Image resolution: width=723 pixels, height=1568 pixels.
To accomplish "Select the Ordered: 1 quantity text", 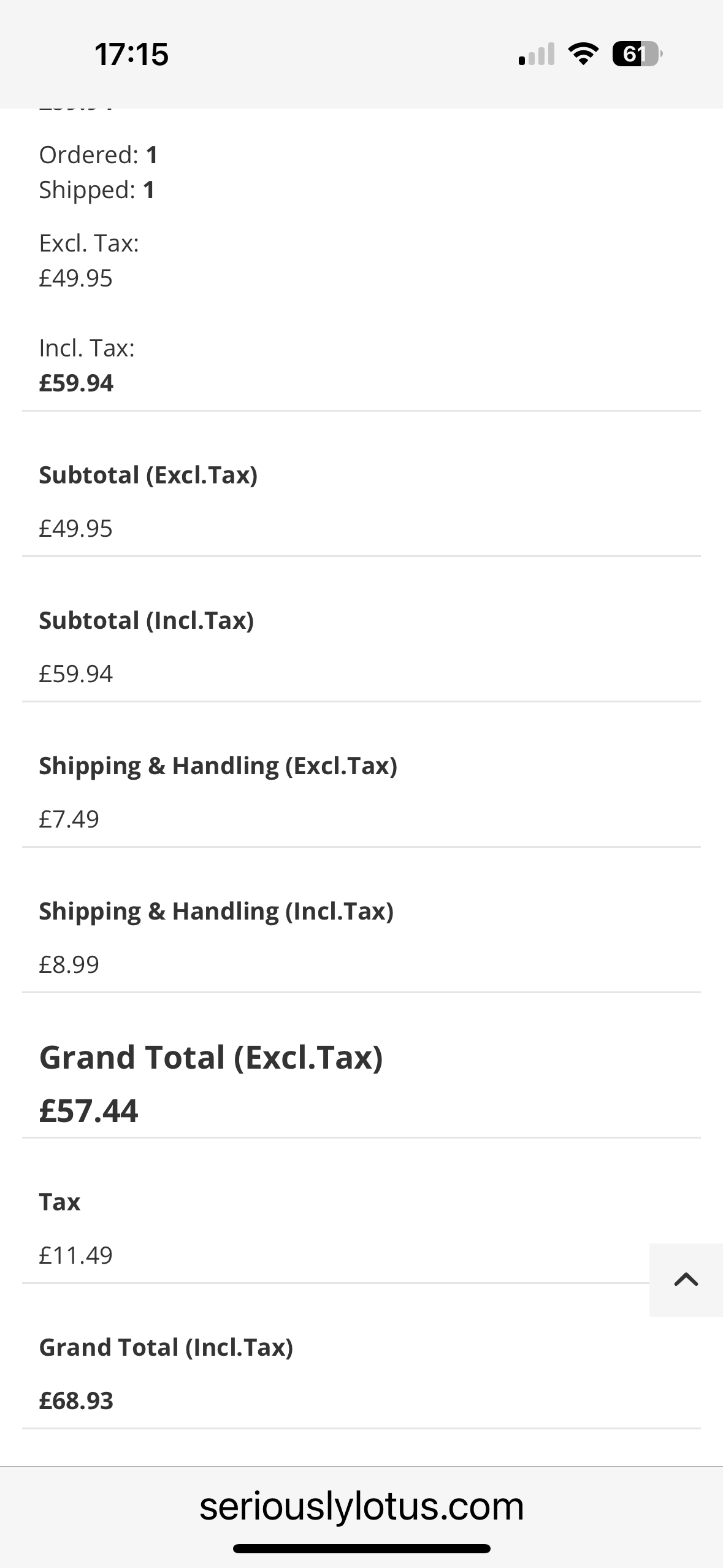I will click(x=99, y=155).
